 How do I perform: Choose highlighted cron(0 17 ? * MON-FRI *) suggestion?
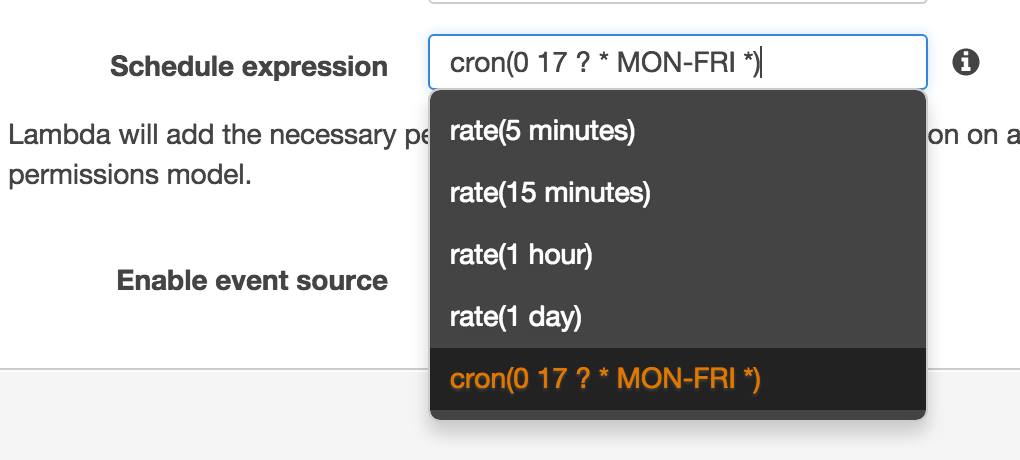[x=678, y=379]
